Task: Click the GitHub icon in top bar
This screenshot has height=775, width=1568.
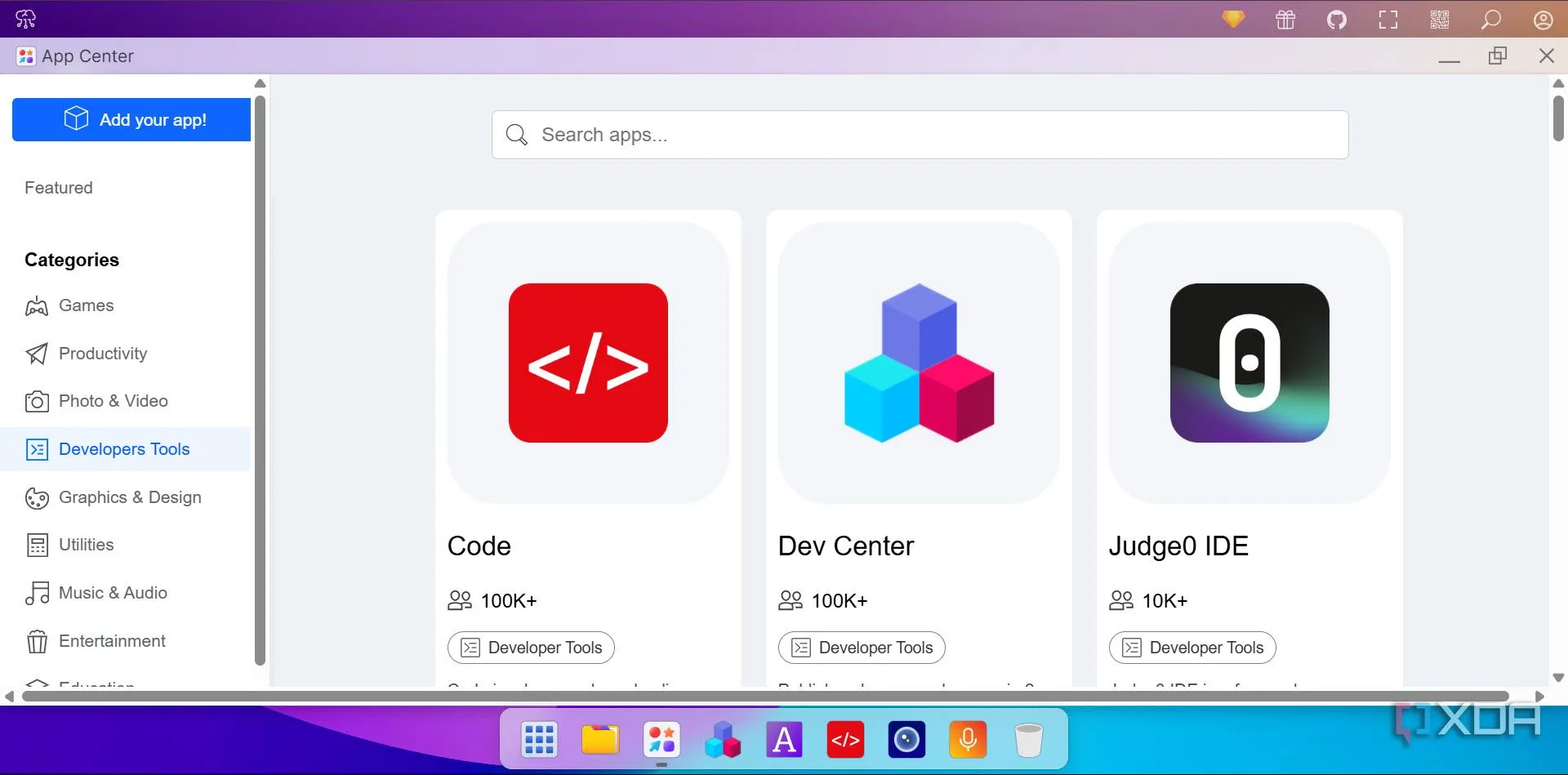Action: tap(1336, 20)
